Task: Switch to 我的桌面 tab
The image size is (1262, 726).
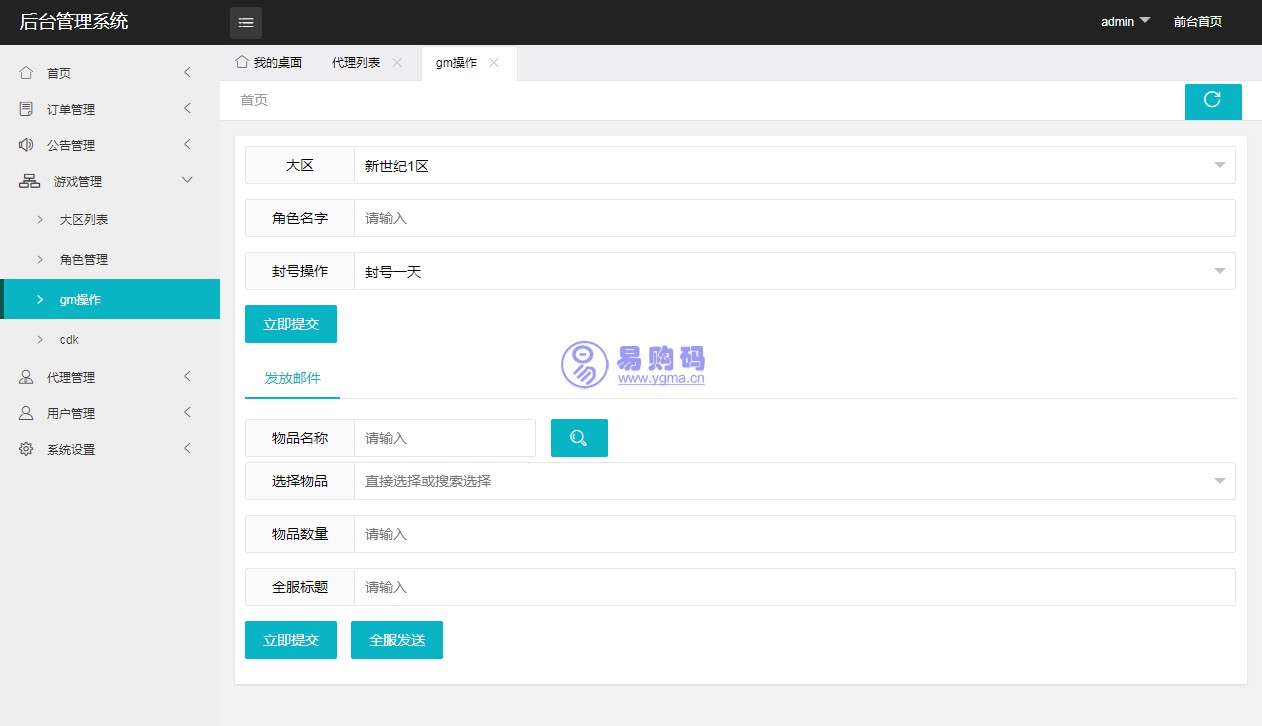Action: point(268,63)
